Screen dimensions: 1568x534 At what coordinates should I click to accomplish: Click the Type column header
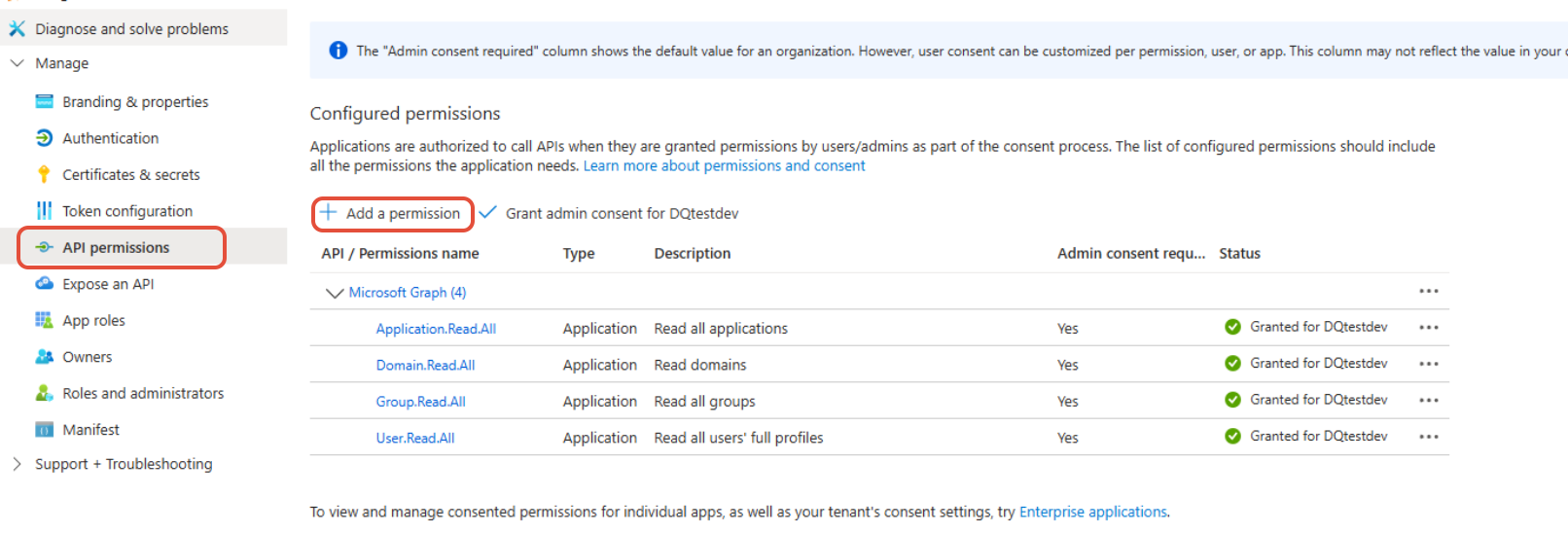(579, 253)
